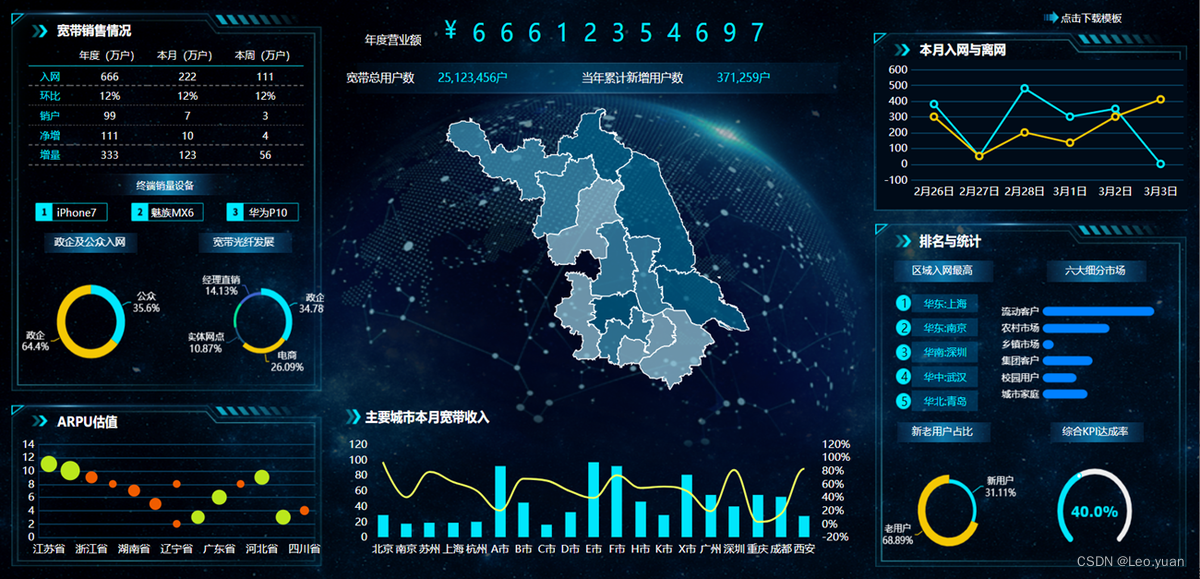This screenshot has height=579, width=1200.
Task: Click the 666 value in 入网 row
Action: click(110, 77)
